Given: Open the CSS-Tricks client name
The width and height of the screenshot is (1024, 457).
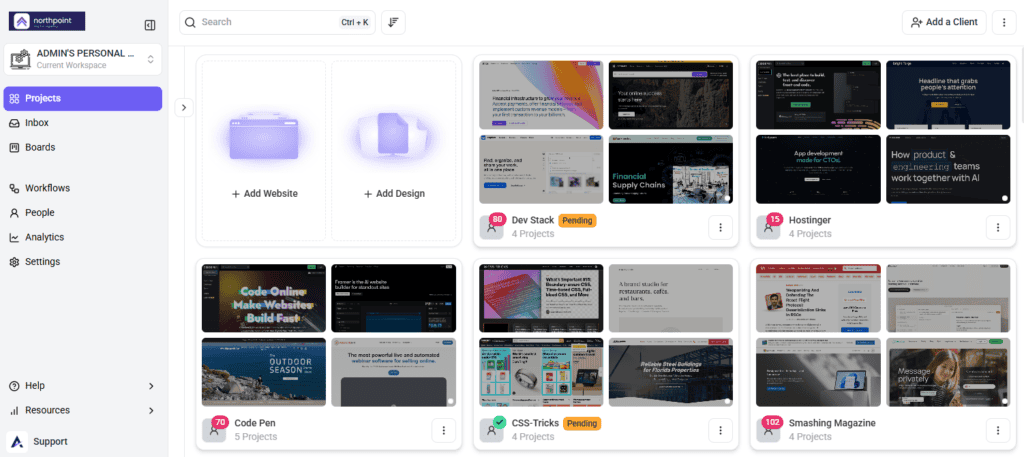Looking at the screenshot, I should [536, 423].
